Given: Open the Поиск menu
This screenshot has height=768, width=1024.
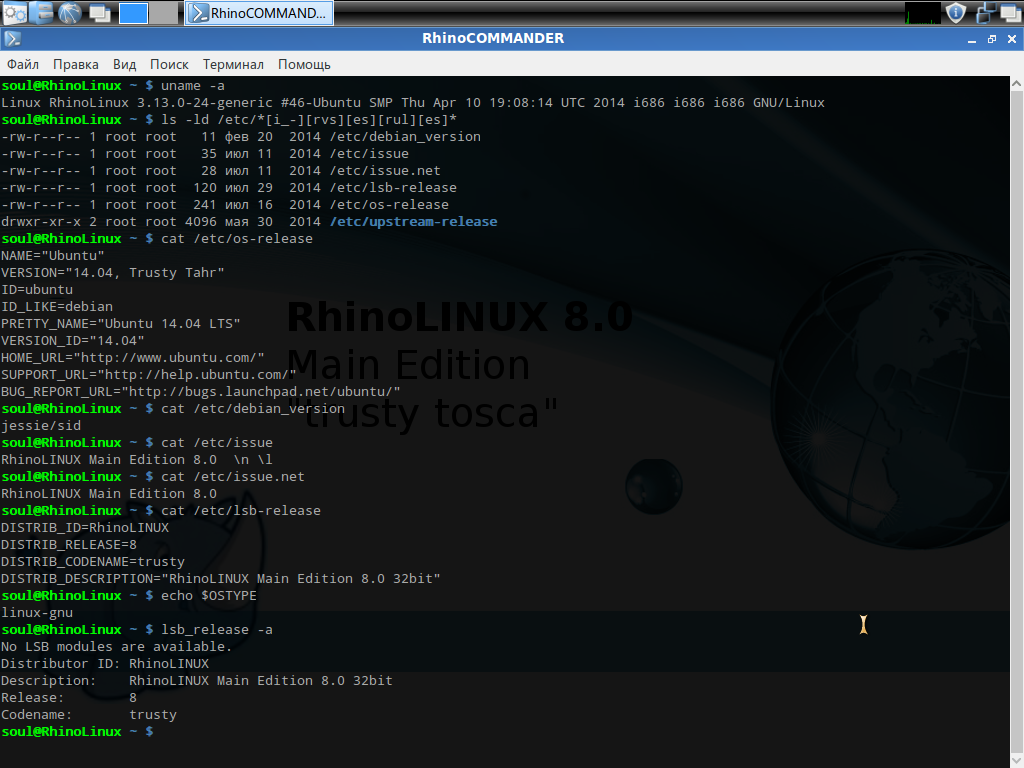Looking at the screenshot, I should coord(169,65).
